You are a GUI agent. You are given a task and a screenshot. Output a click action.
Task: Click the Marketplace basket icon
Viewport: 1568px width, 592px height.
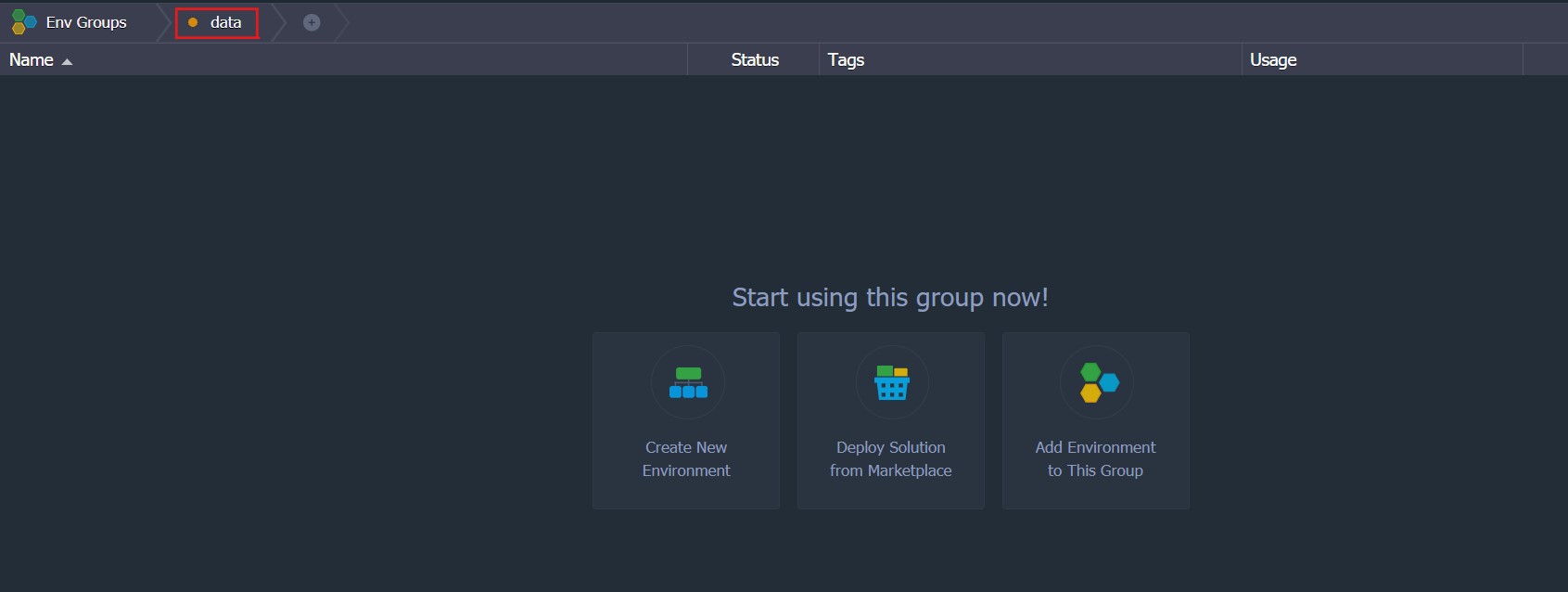(892, 382)
